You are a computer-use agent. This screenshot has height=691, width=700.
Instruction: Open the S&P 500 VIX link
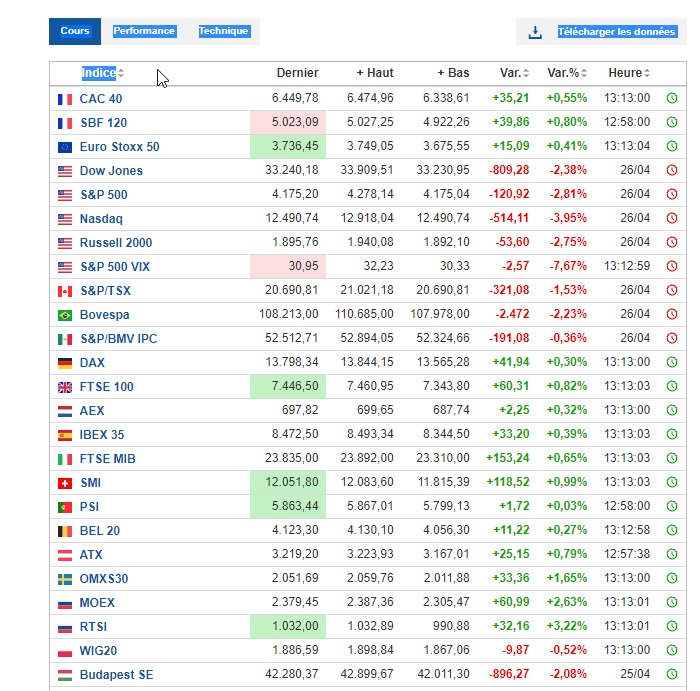coord(115,267)
